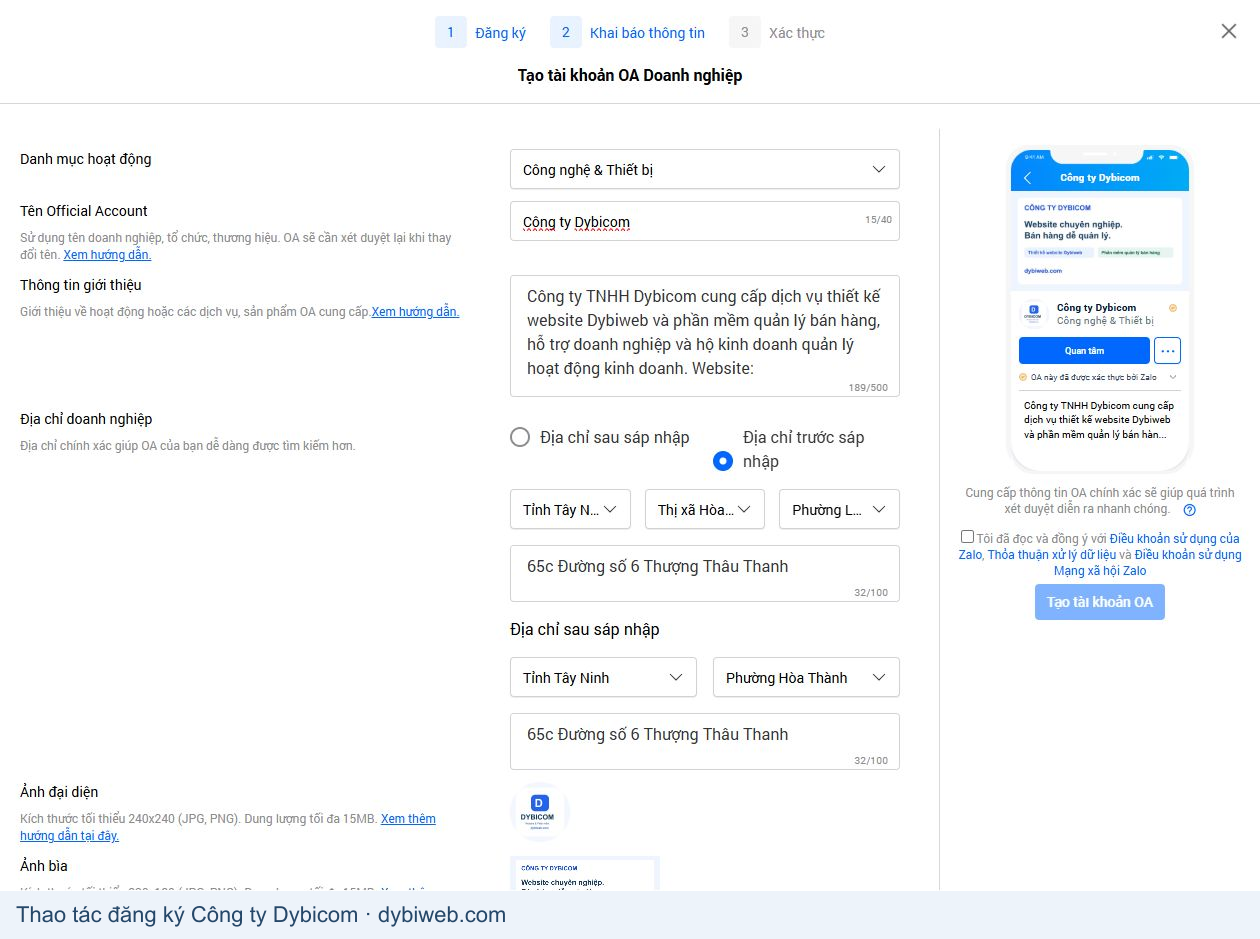1260x939 pixels.
Task: Click 'Quan tâm' button in phone preview
Action: click(1084, 351)
